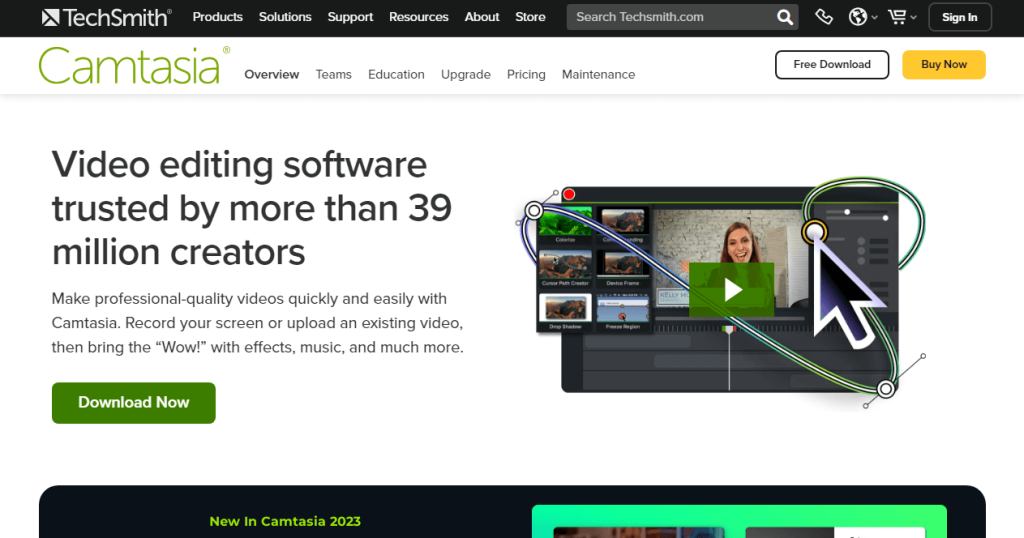Open the Maintenance tab
The width and height of the screenshot is (1024, 538).
(x=598, y=74)
